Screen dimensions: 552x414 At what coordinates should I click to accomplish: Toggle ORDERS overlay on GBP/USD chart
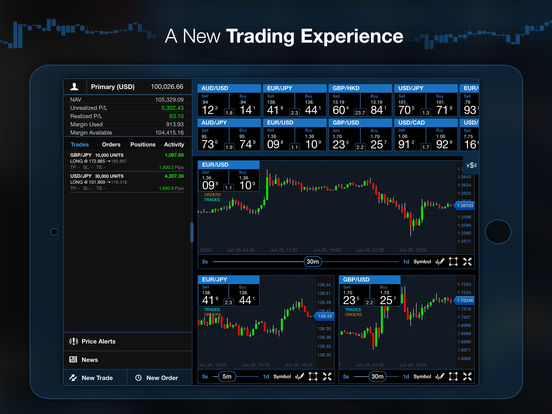click(x=353, y=314)
